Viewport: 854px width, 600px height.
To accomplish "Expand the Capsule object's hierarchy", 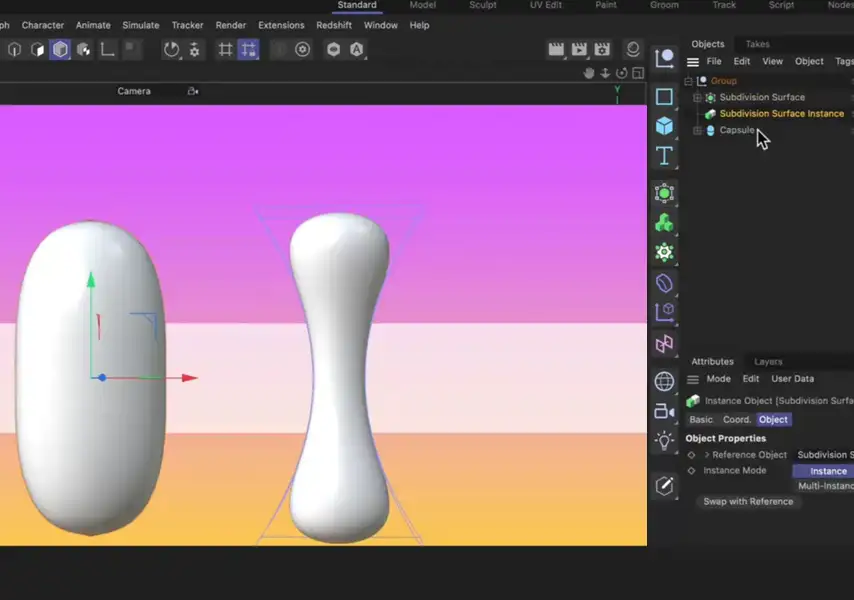I will (x=696, y=130).
